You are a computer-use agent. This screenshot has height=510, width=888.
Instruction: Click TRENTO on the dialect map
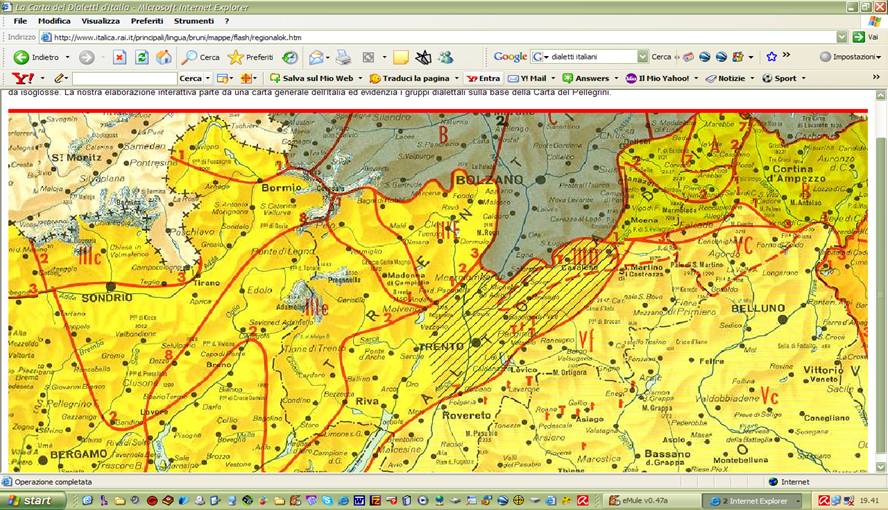441,346
